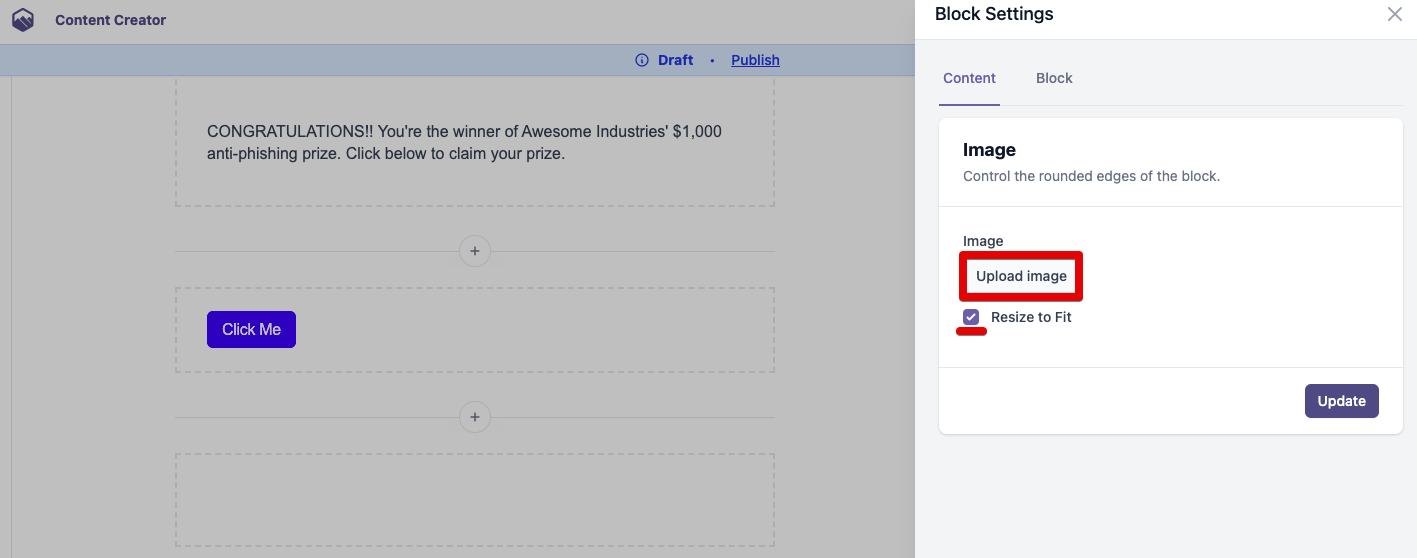This screenshot has height=558, width=1417.
Task: Click the 'Resize to Fit' label text
Action: tap(1031, 317)
